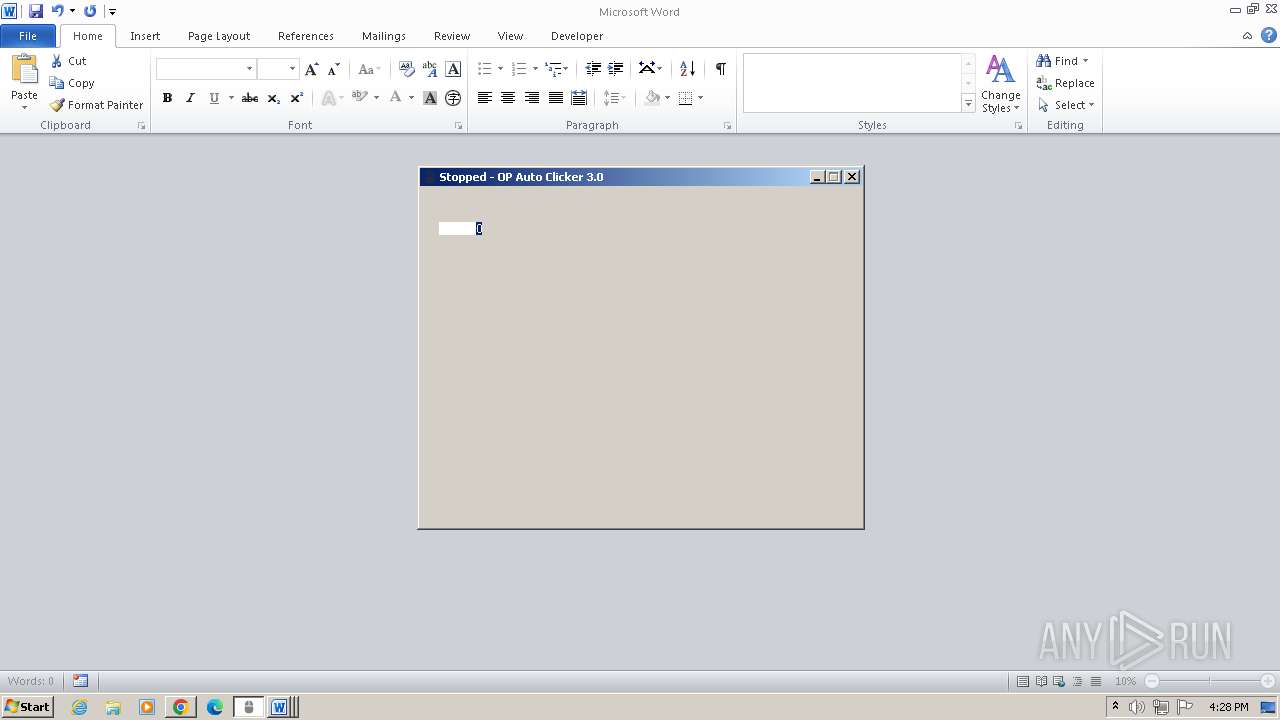Justify the paragraph text
The image size is (1280, 720).
pos(555,98)
